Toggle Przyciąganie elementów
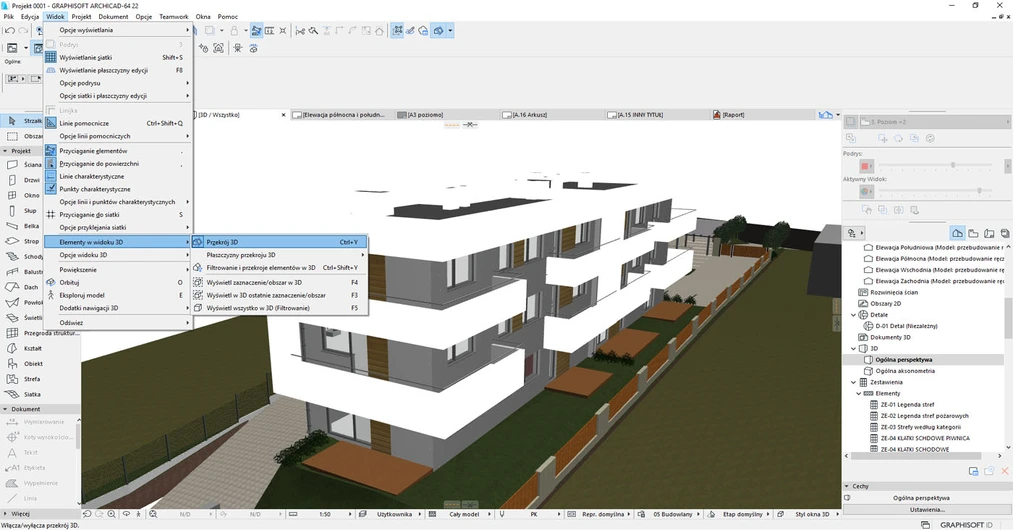 click(116, 151)
